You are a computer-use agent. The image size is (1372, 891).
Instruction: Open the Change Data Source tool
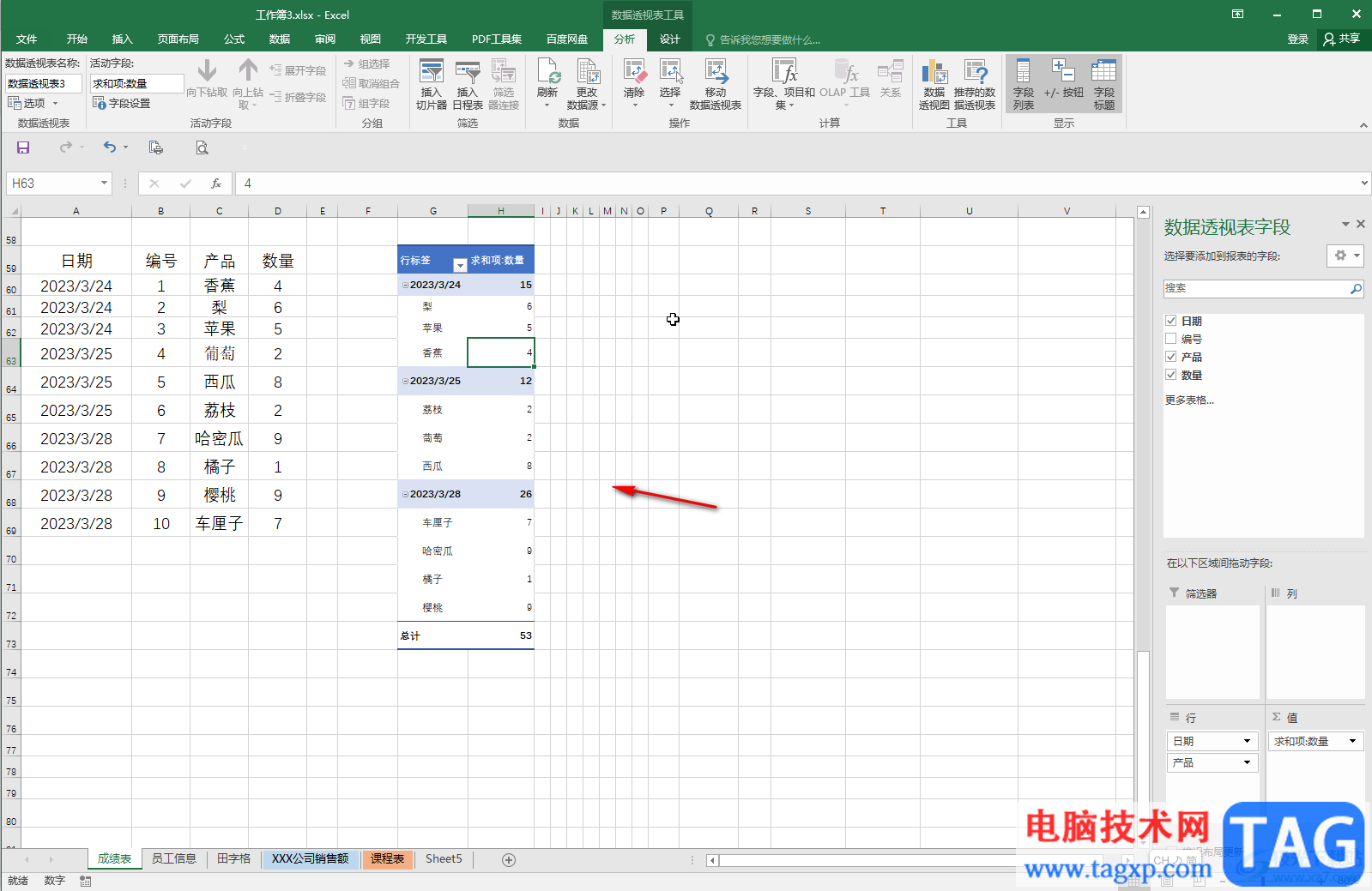pyautogui.click(x=587, y=84)
